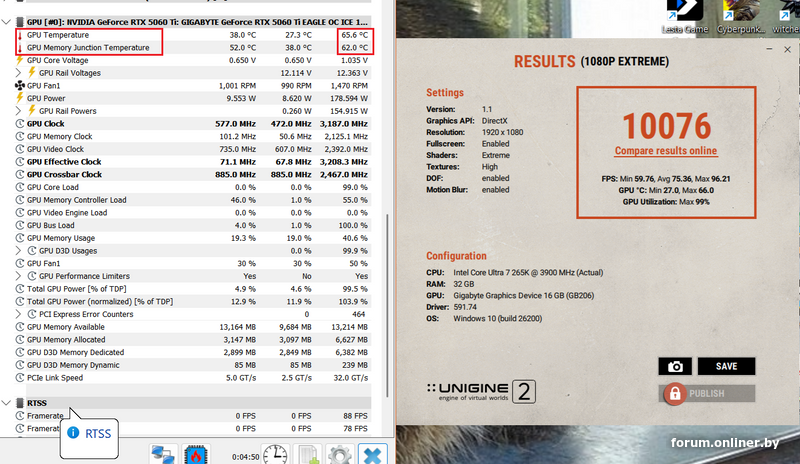The image size is (800, 464).
Task: Click the GPU Core Voltage lightning icon
Action: coord(20,60)
